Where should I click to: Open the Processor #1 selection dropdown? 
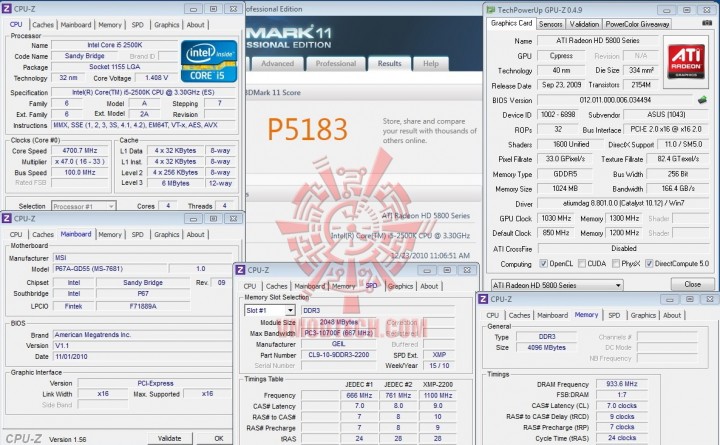point(84,206)
